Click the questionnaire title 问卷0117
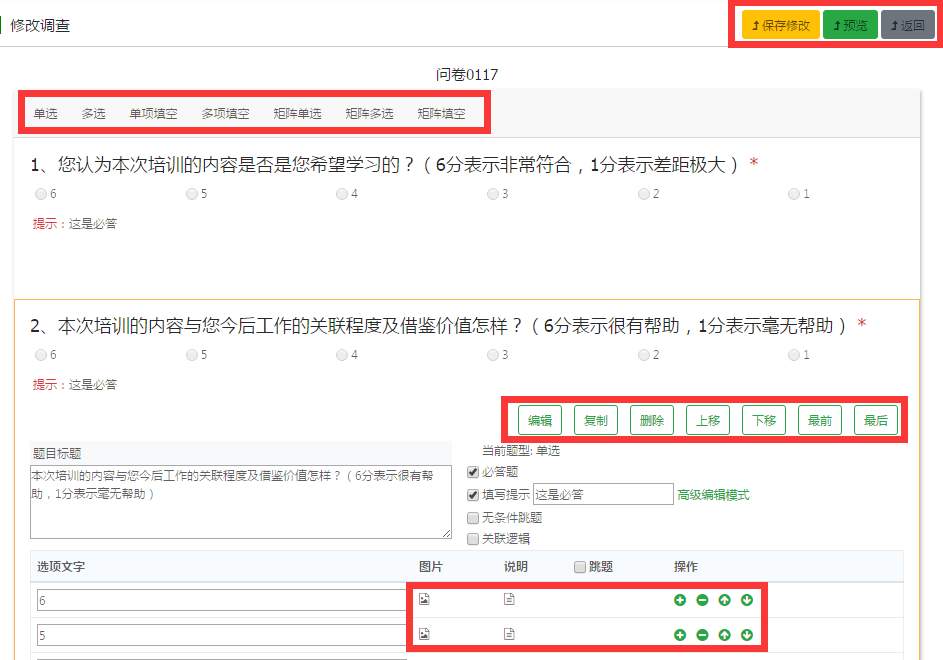Viewport: 943px width, 660px height. point(467,75)
